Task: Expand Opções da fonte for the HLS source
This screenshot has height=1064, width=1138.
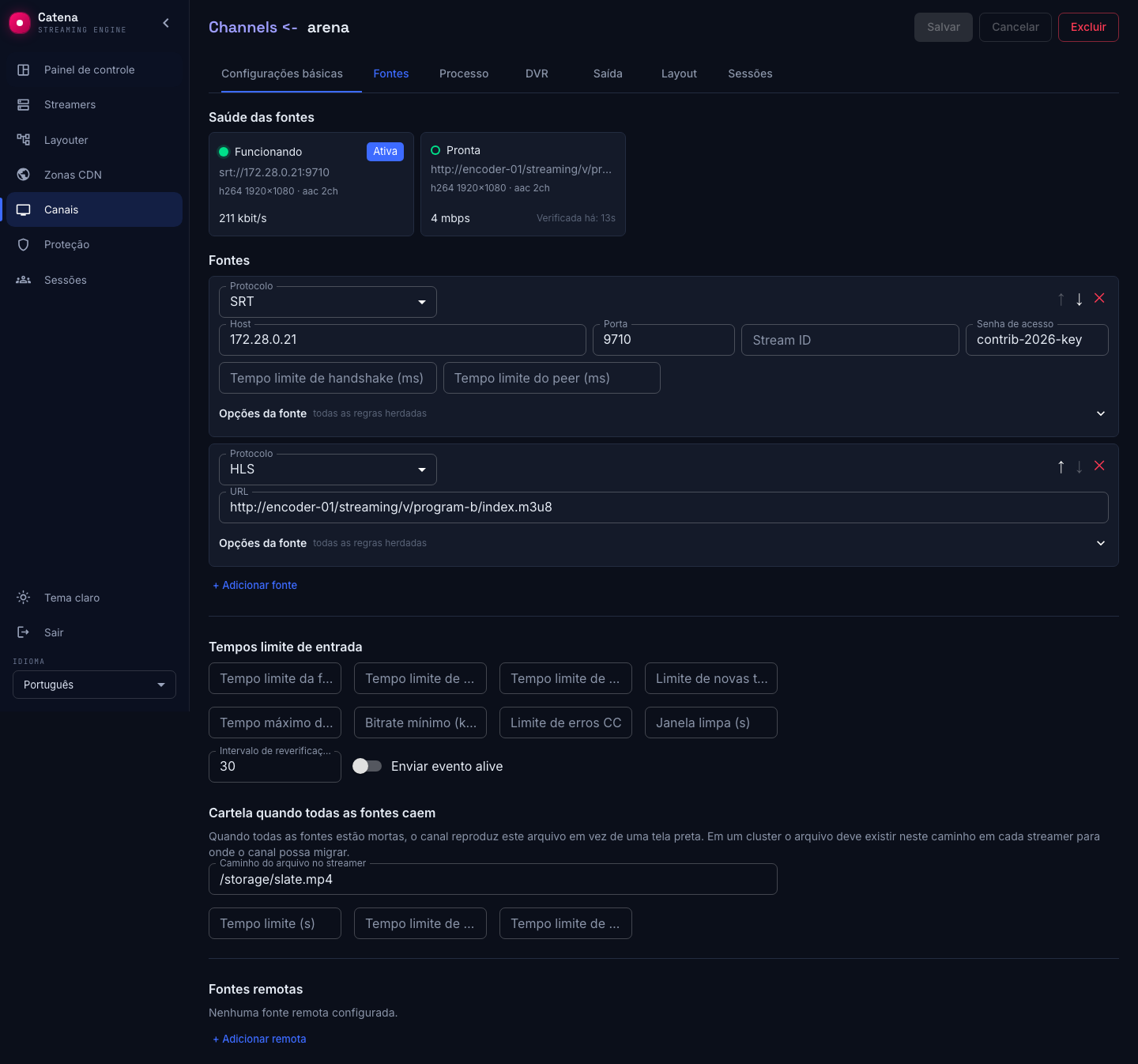Action: pyautogui.click(x=1101, y=543)
